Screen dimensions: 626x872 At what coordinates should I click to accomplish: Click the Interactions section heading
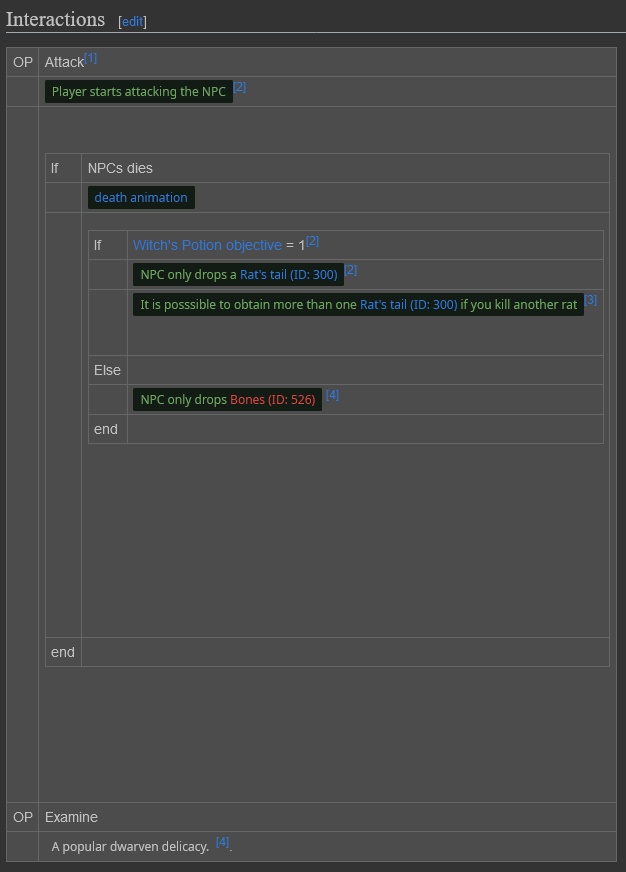(x=55, y=20)
